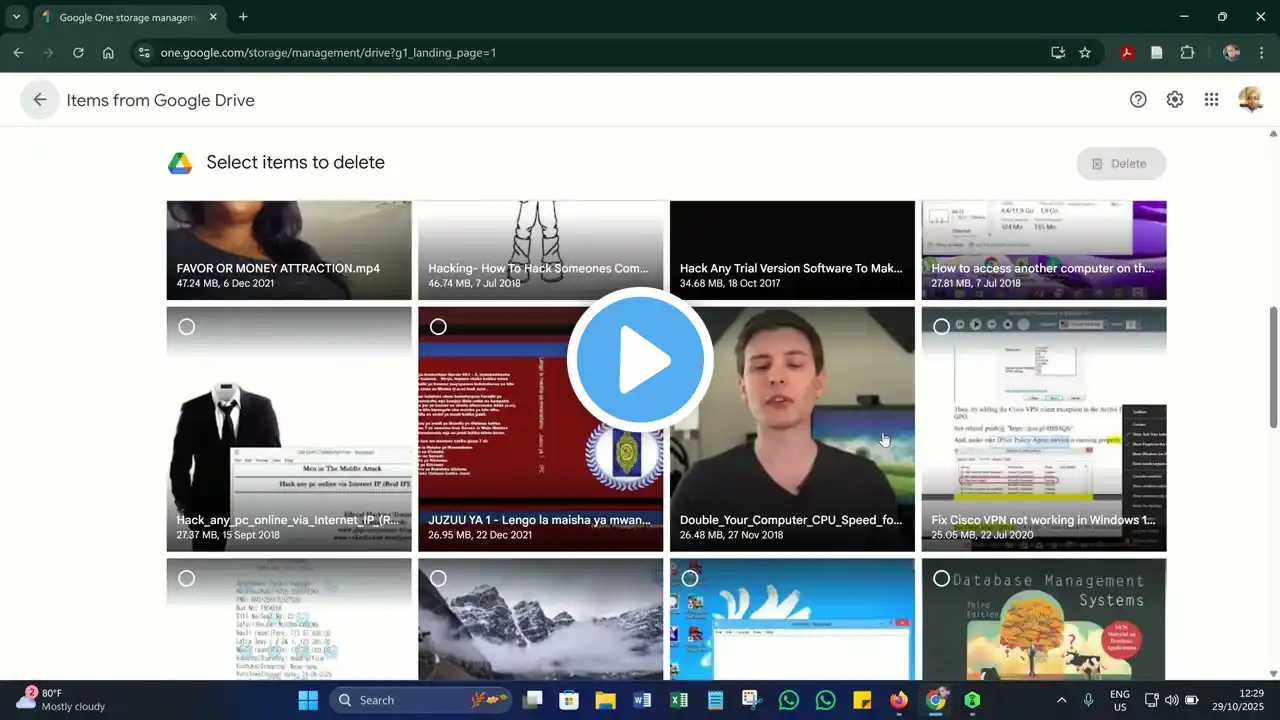Click the "34.68 MB, 18 Oct 2017" text
This screenshot has width=1280, height=720.
coord(731,284)
